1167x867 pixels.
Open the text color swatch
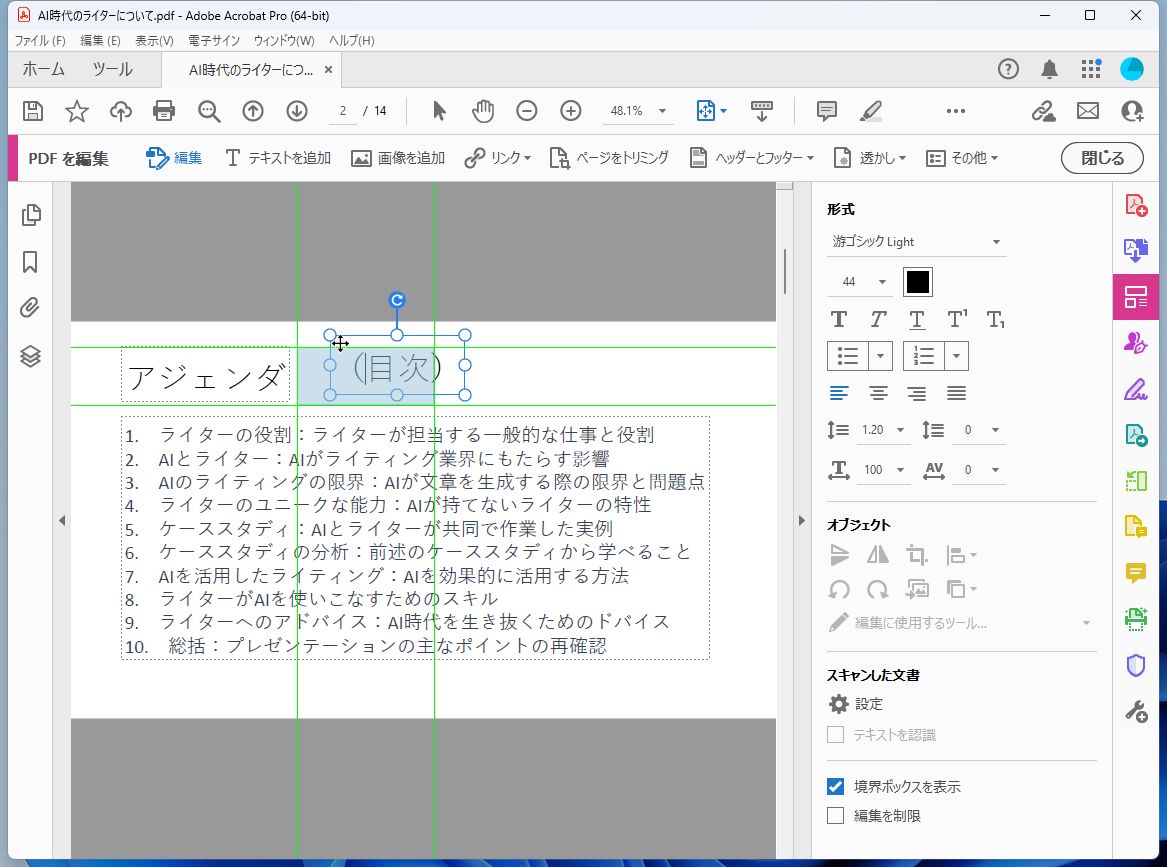[x=917, y=281]
